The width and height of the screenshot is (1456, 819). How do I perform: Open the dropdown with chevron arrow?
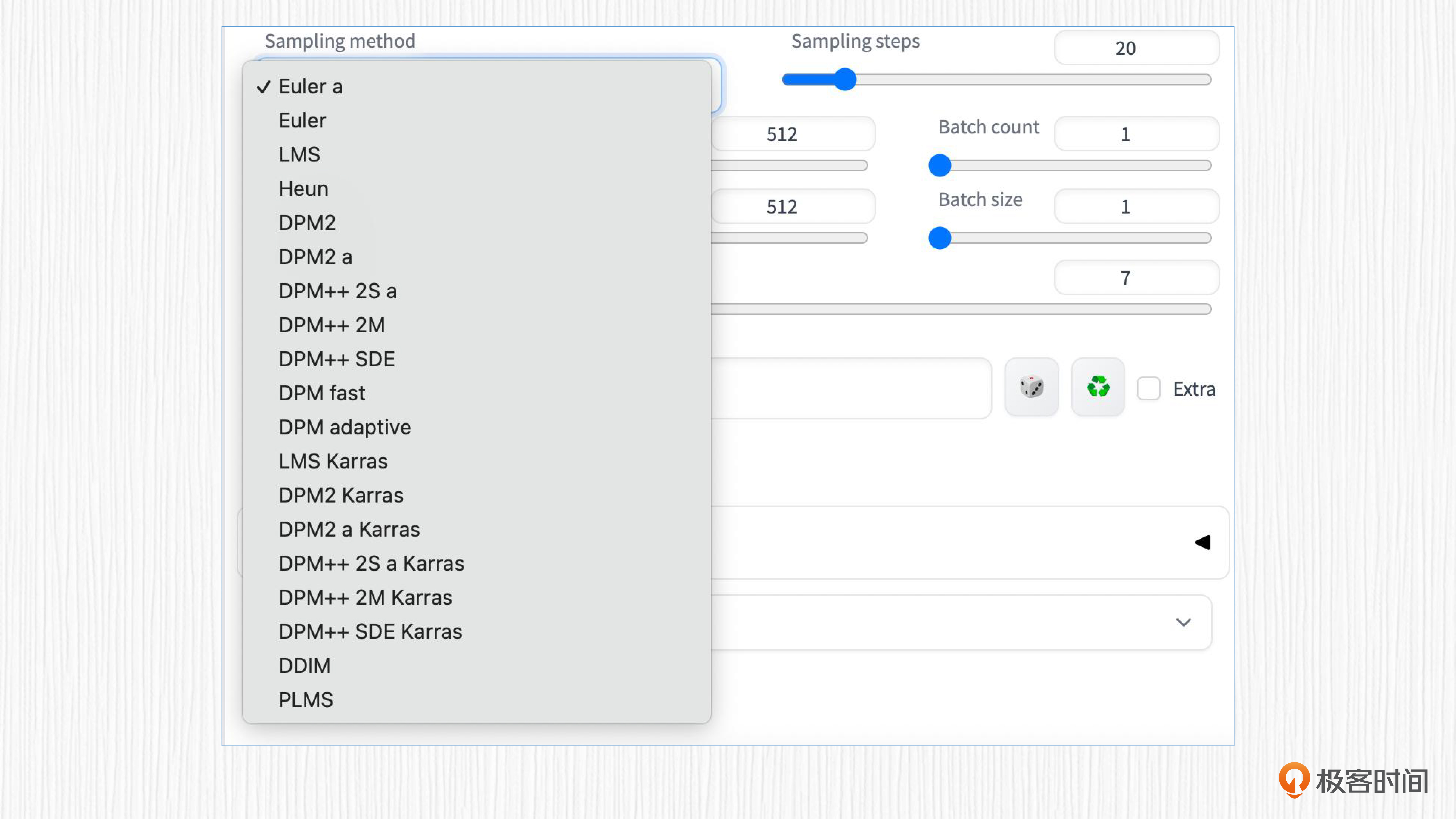[x=1183, y=622]
